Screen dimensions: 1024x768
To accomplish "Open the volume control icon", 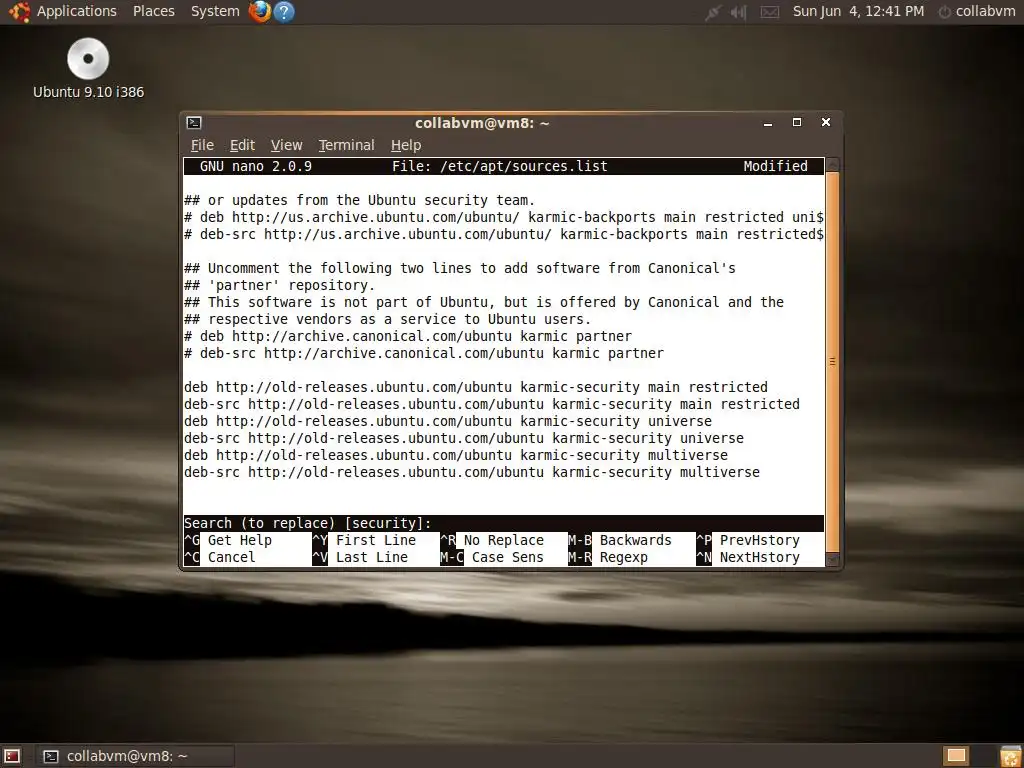I will [x=739, y=12].
